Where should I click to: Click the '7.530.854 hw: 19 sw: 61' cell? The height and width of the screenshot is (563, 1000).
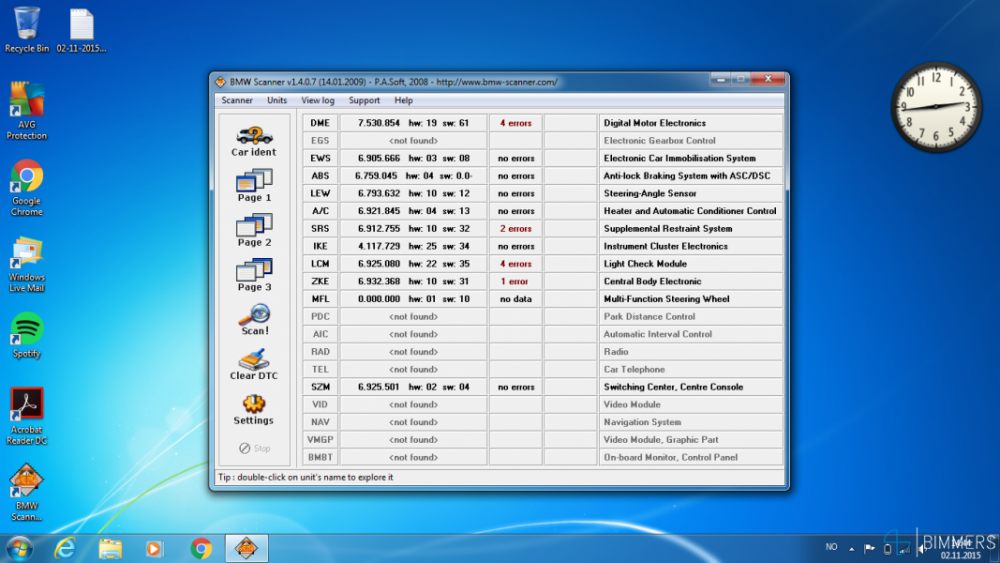(x=413, y=123)
